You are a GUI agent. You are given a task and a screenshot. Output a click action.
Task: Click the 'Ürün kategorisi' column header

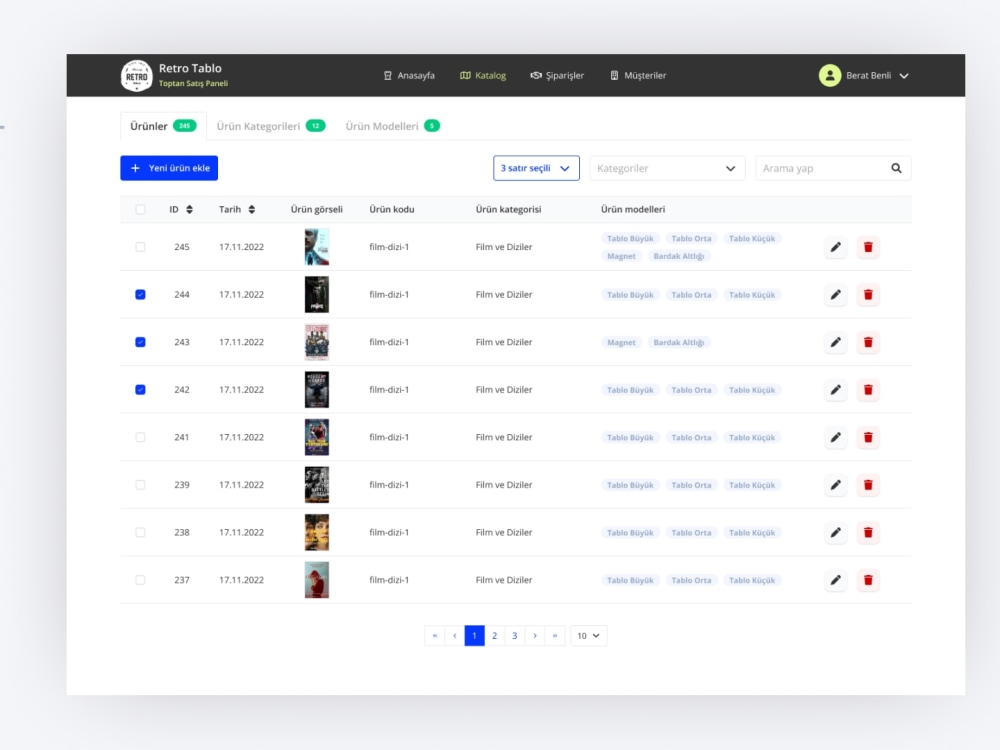[508, 209]
